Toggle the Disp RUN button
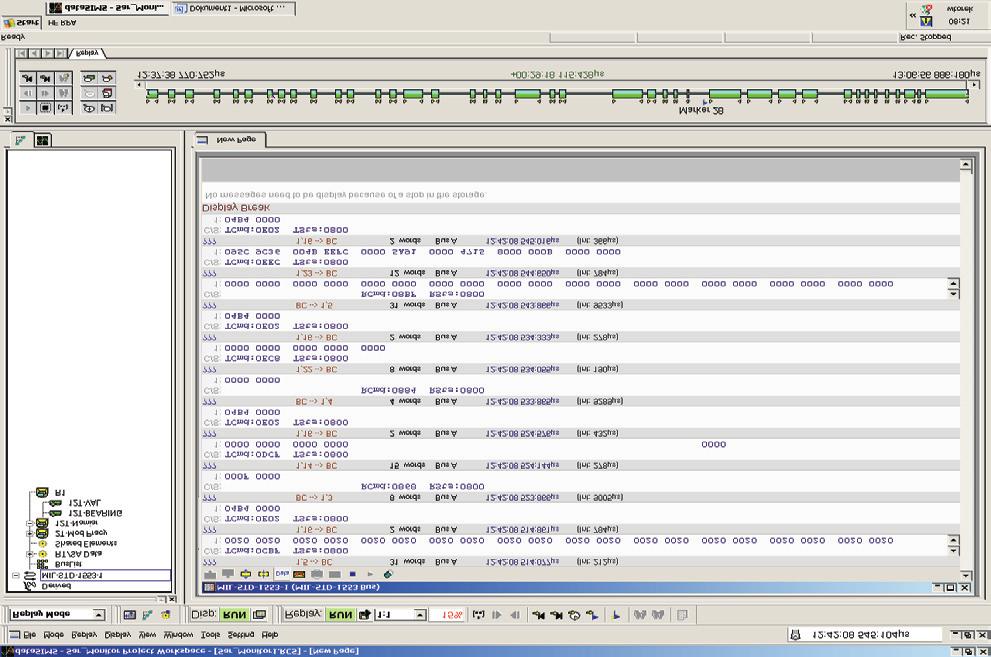Screen dimensions: 991x657 (x=234, y=615)
